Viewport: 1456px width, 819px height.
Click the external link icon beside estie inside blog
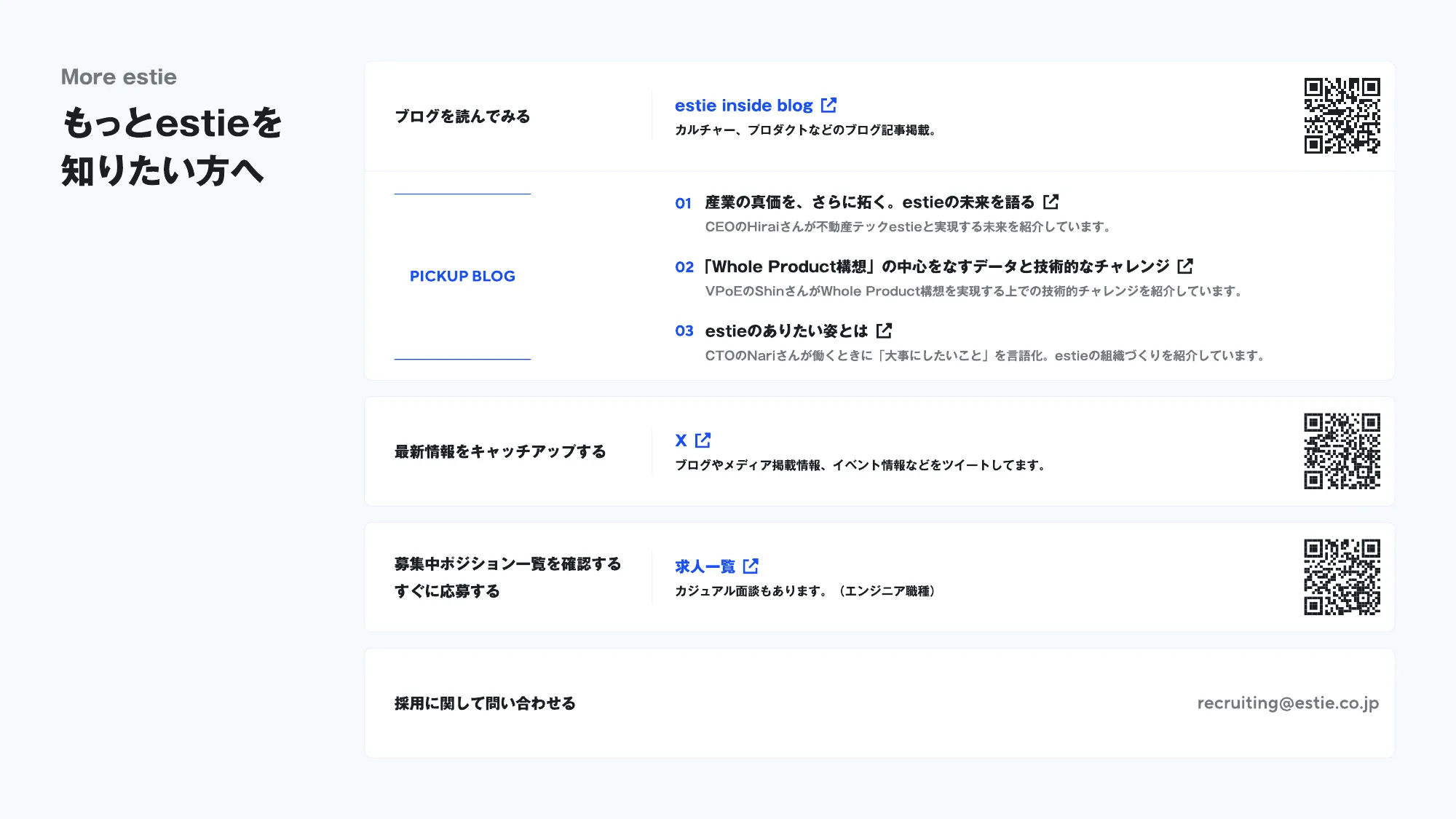click(828, 105)
